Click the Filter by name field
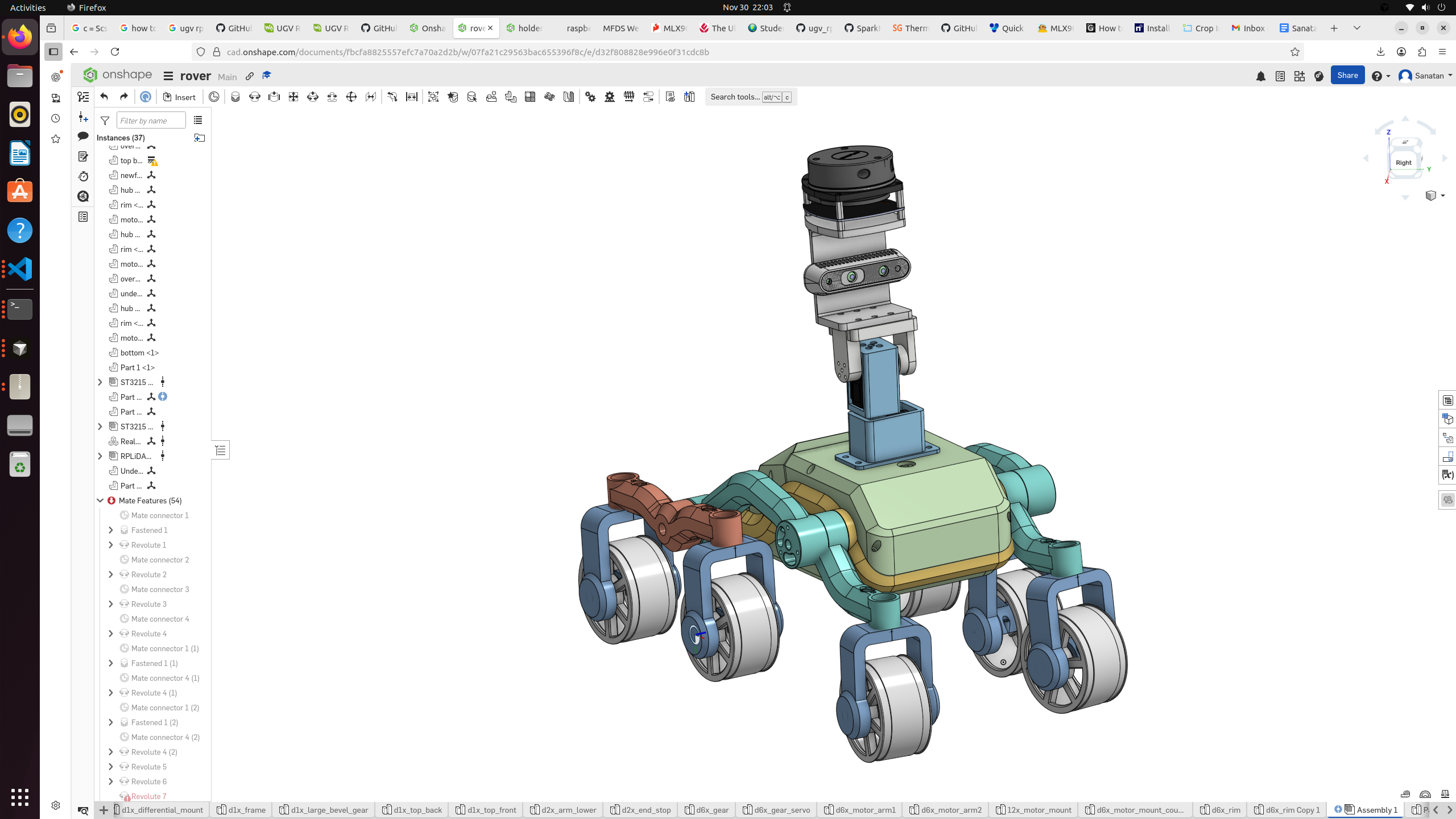This screenshot has height=819, width=1456. (x=151, y=121)
